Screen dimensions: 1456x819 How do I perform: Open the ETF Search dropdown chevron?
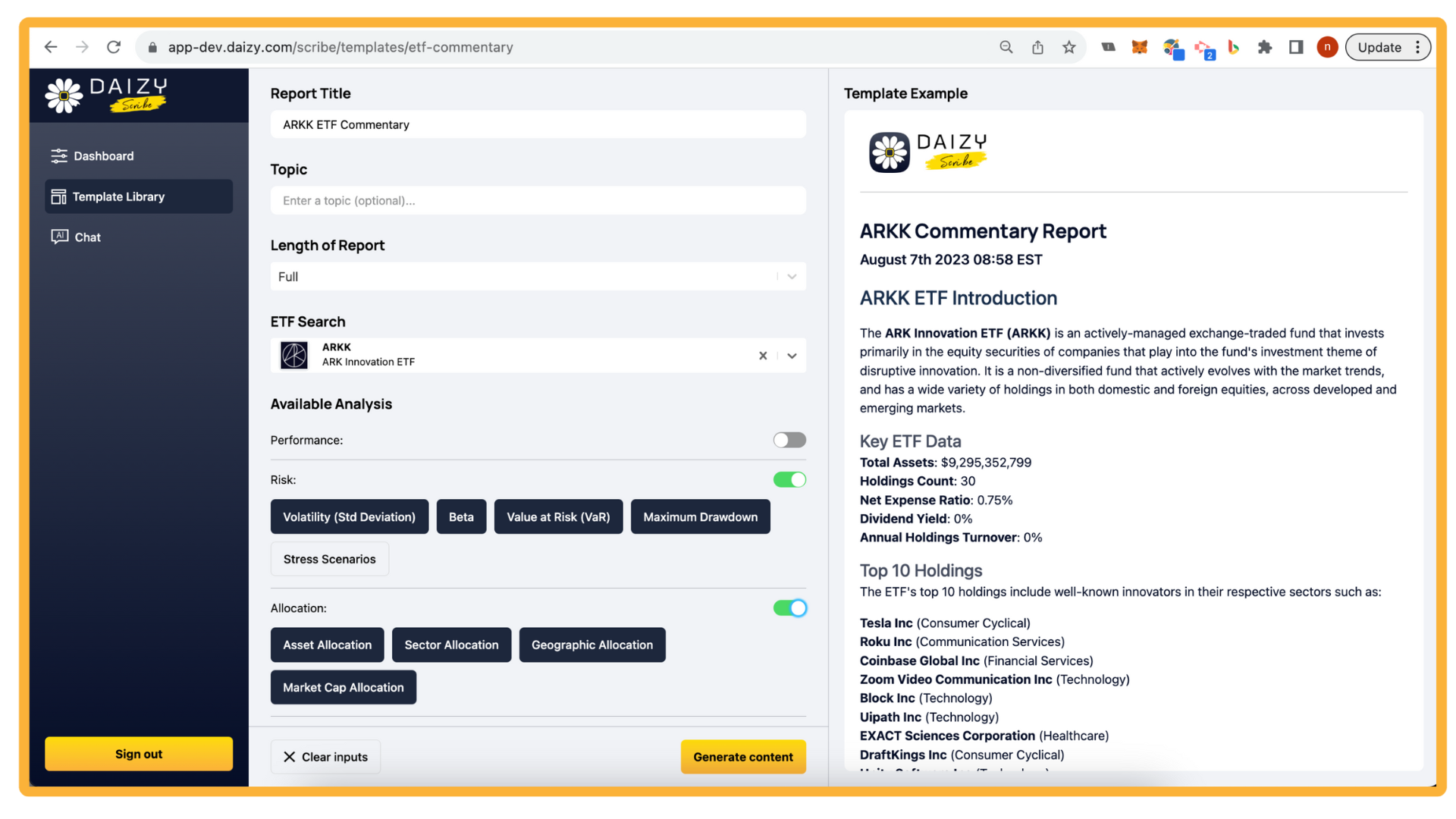(x=792, y=356)
